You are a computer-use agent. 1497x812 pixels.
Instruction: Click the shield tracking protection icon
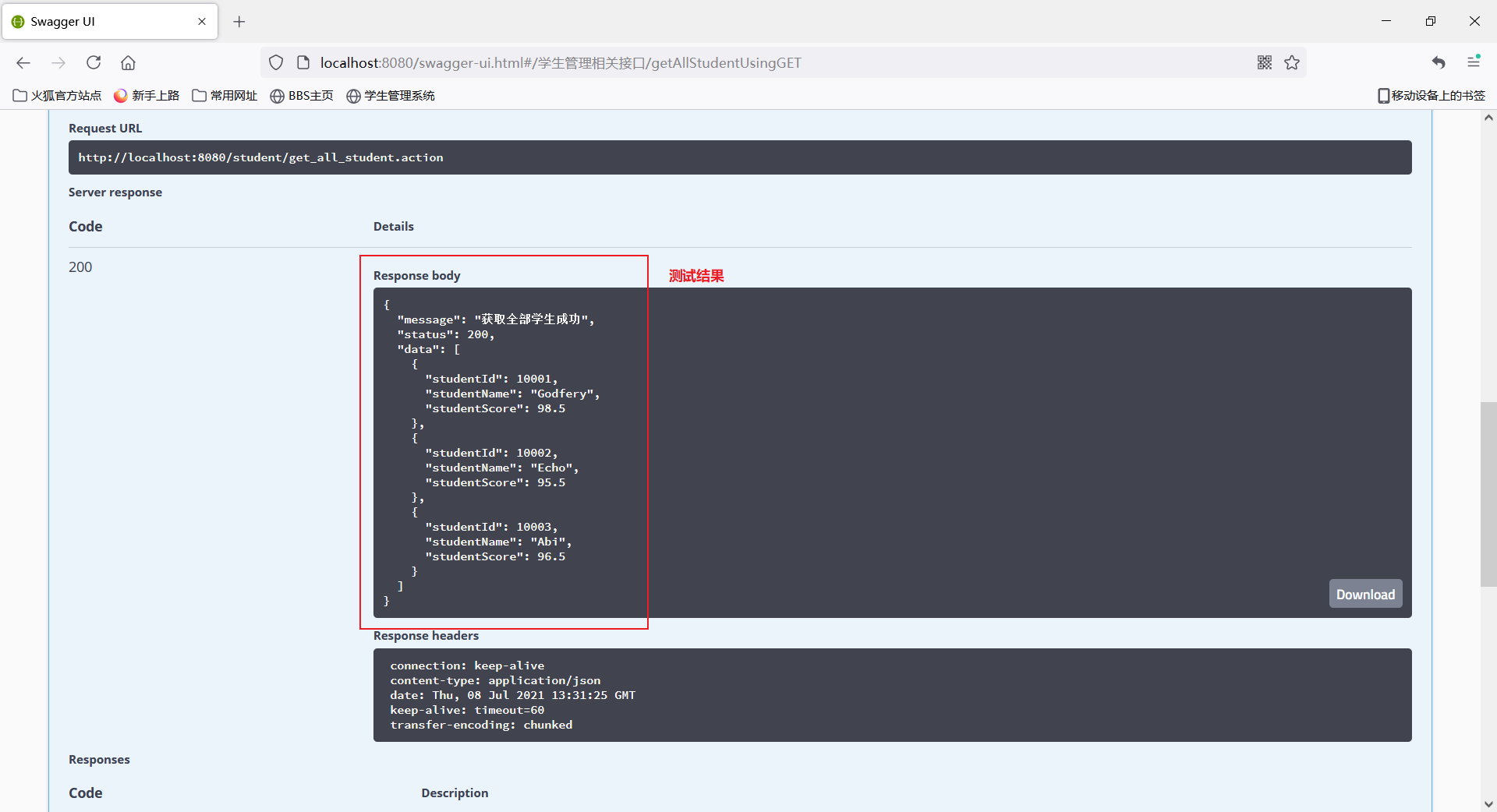pyautogui.click(x=276, y=62)
